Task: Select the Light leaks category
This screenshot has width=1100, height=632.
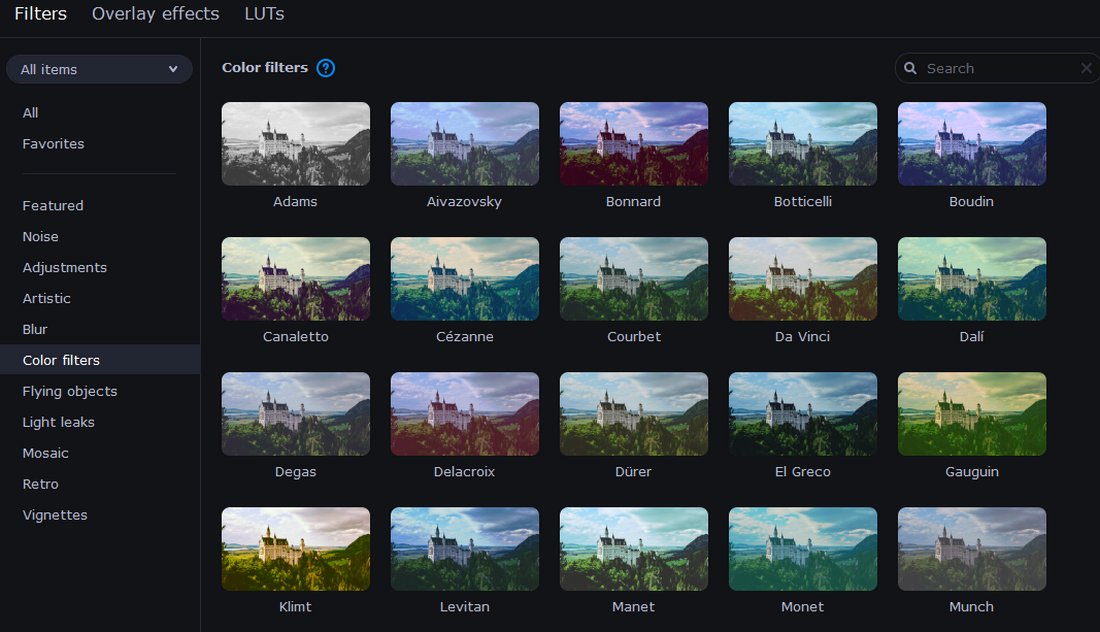Action: click(58, 422)
